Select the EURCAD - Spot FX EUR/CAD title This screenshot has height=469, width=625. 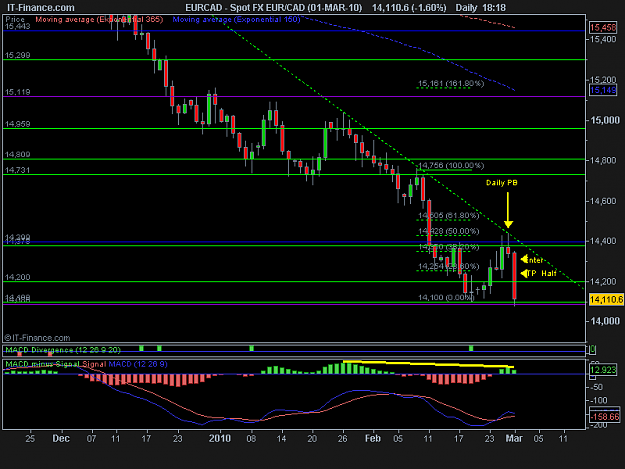pos(274,8)
